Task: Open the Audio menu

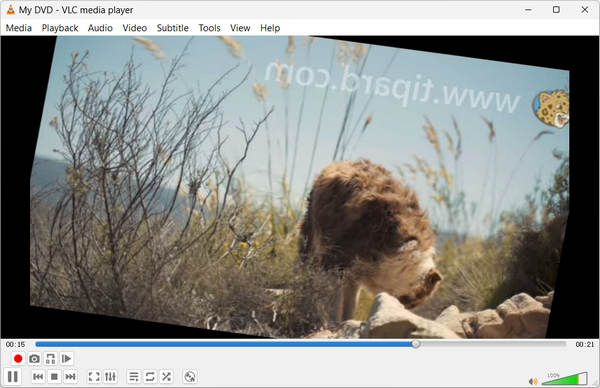Action: tap(100, 28)
